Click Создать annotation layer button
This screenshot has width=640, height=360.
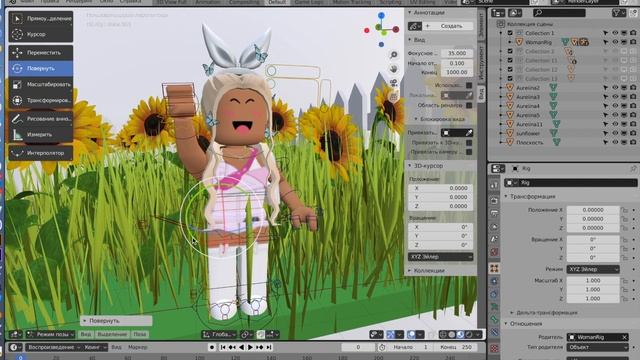[448, 26]
